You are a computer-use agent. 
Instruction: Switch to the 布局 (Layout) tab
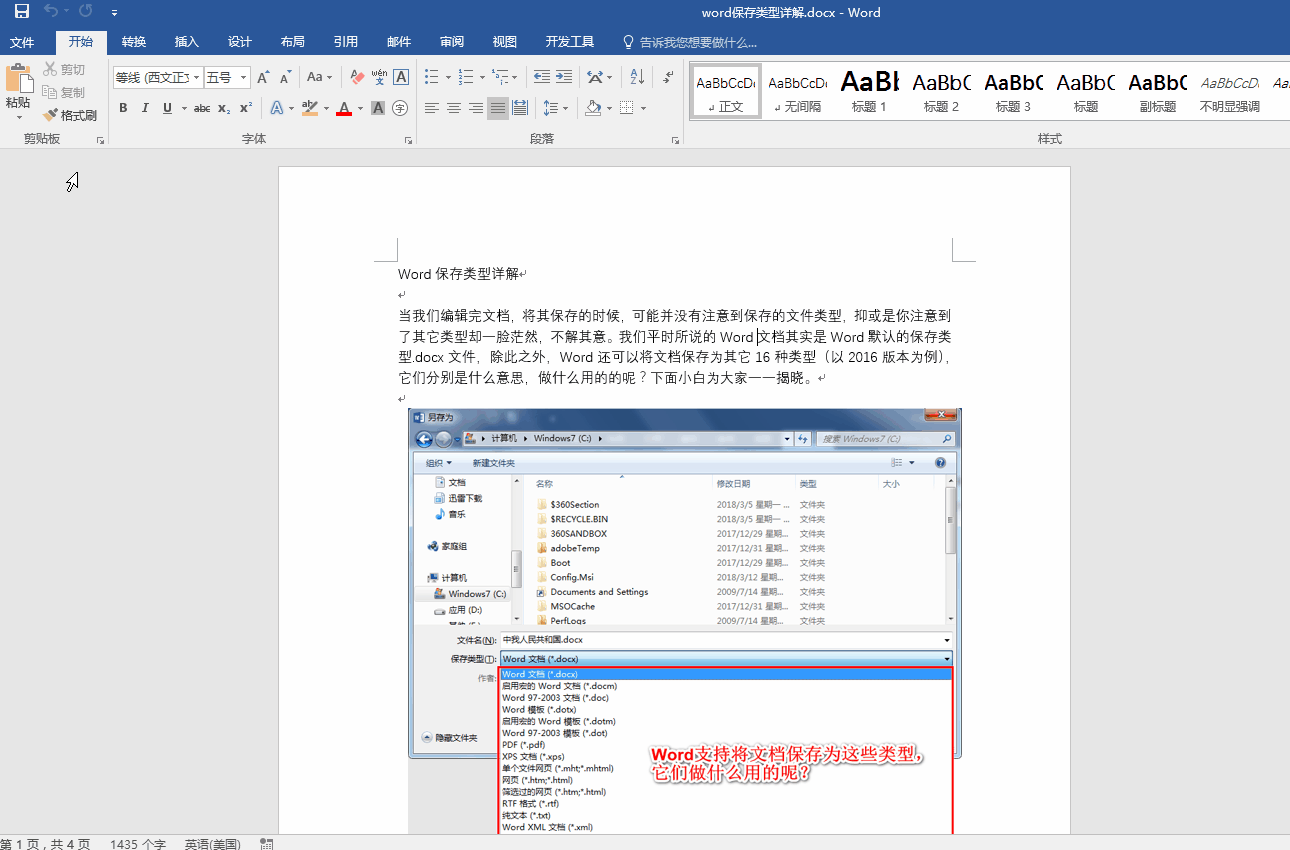point(293,42)
